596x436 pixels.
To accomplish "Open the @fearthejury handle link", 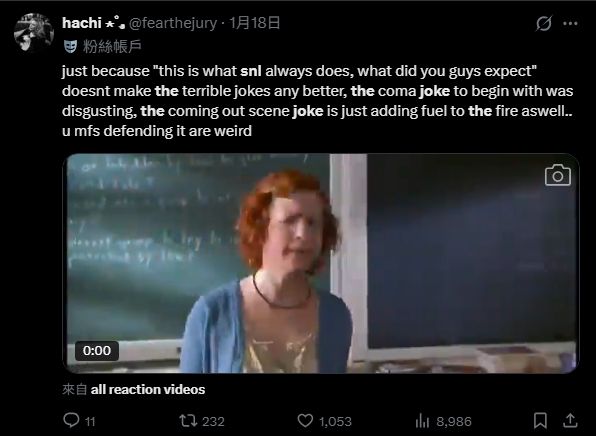I will coord(173,23).
